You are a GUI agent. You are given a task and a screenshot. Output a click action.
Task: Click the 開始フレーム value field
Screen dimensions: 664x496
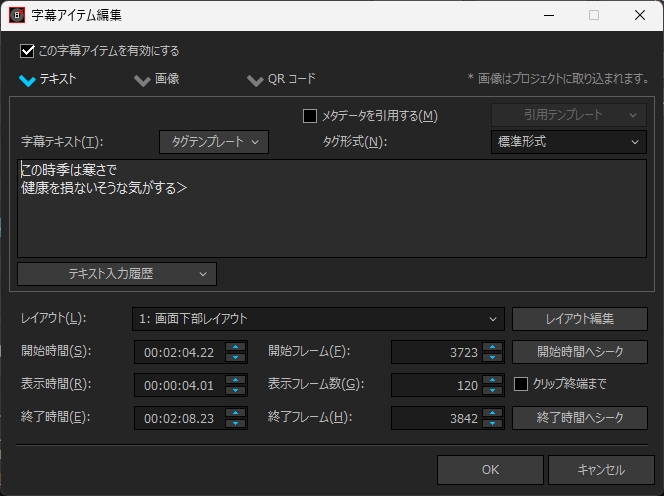coord(436,352)
